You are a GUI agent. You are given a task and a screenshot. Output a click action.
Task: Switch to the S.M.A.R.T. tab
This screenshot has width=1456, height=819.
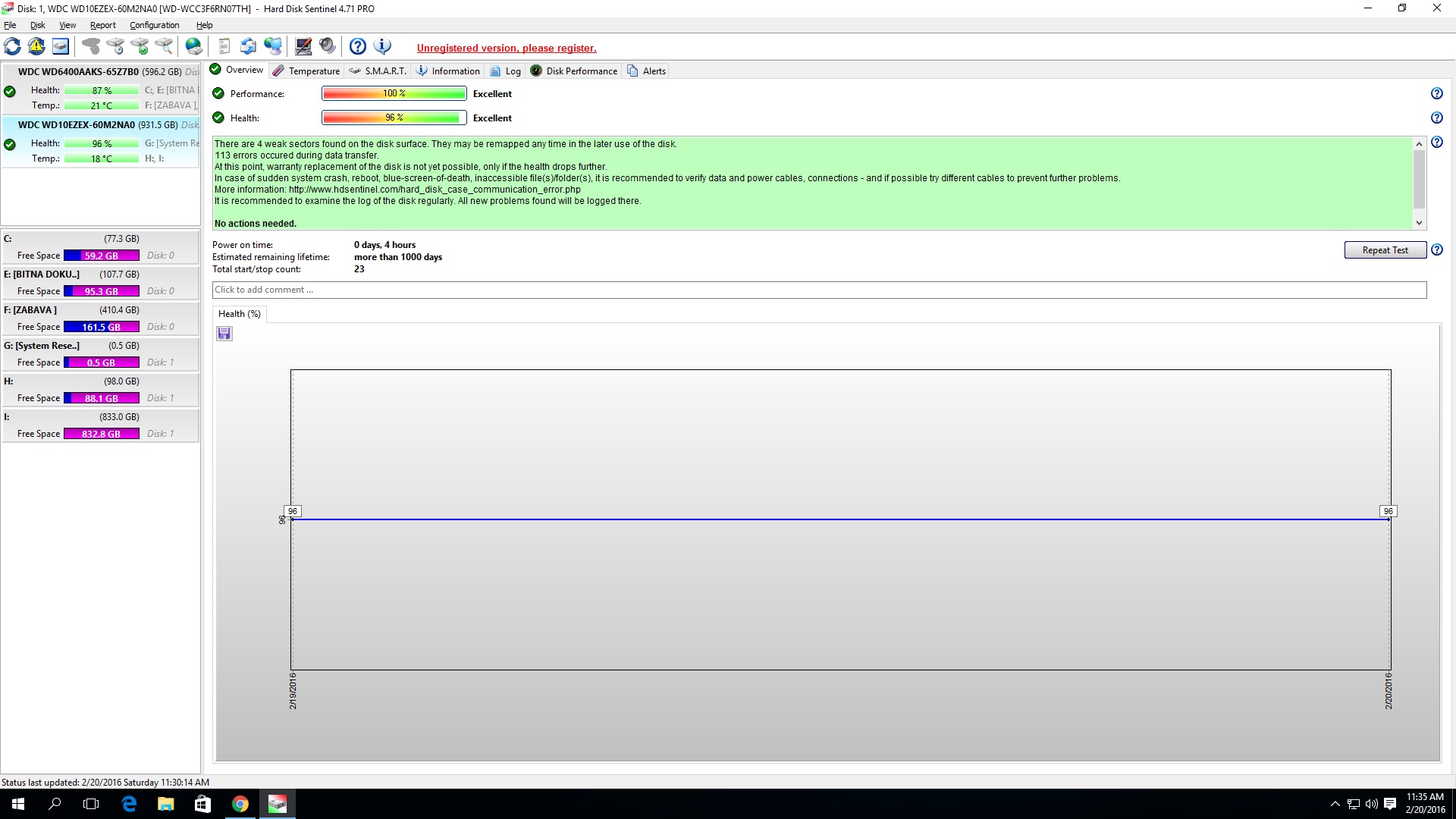click(378, 71)
